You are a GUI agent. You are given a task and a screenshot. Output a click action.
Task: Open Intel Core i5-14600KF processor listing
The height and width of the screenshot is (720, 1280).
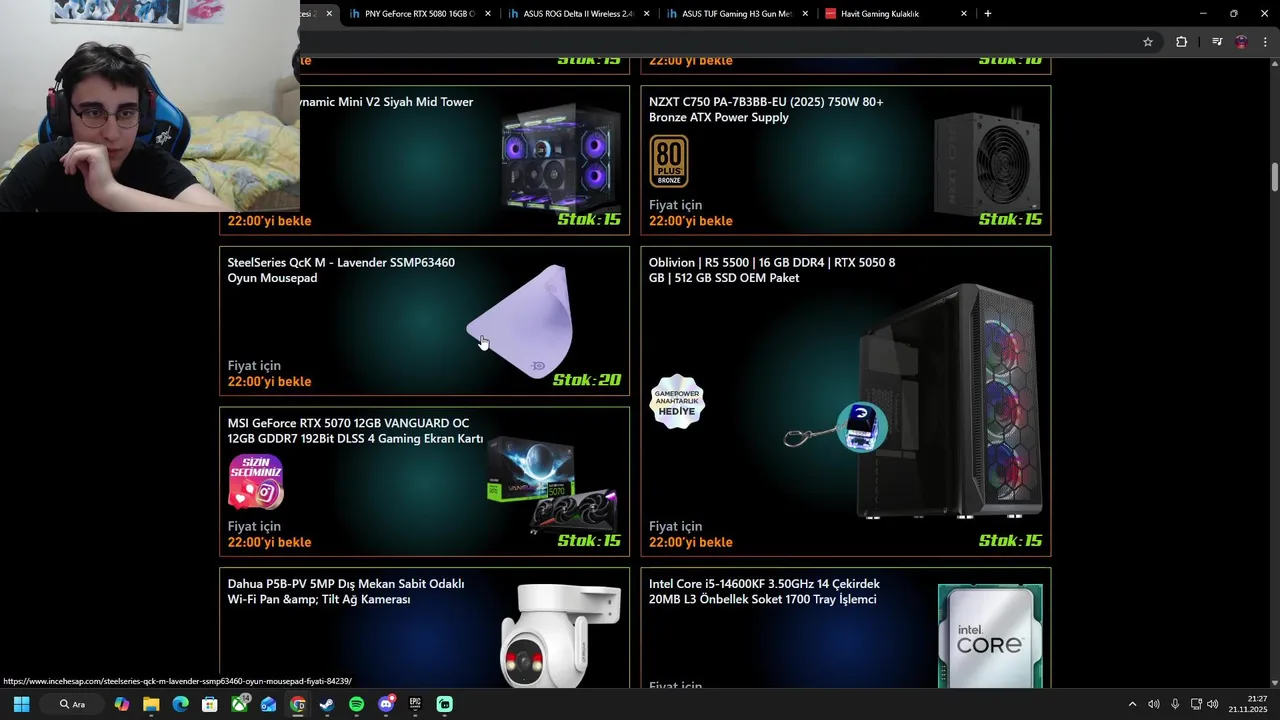pyautogui.click(x=764, y=591)
